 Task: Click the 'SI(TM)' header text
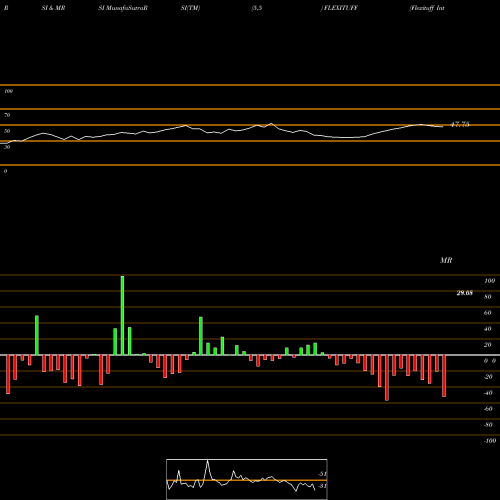[x=190, y=8]
